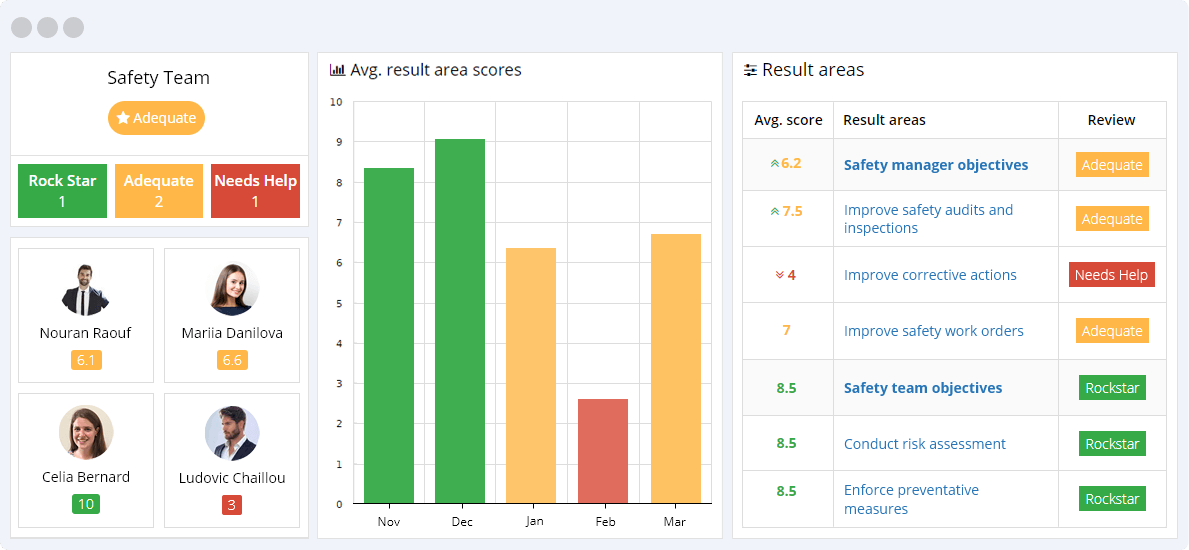Click the Result areas column header
Screen dimensions: 1189x550
click(x=884, y=120)
